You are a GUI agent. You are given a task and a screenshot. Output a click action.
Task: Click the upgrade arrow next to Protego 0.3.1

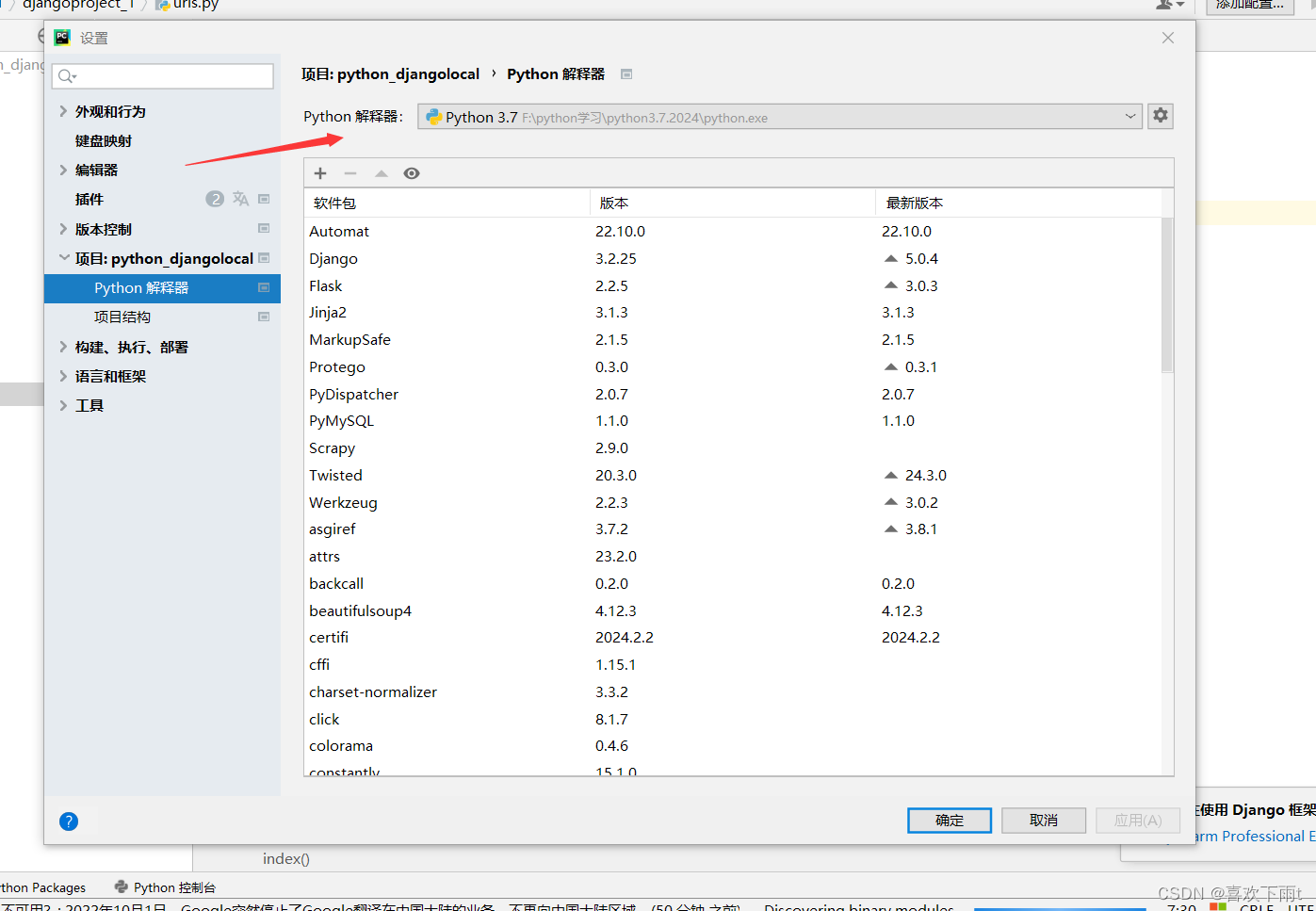pos(891,366)
